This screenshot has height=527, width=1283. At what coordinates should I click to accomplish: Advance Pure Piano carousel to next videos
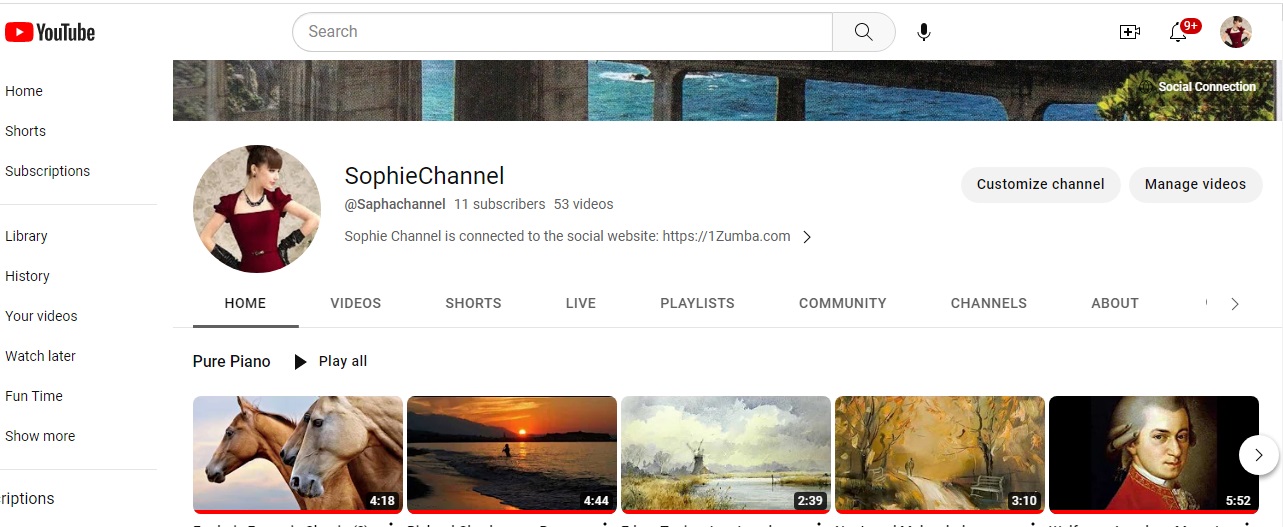pos(1258,455)
